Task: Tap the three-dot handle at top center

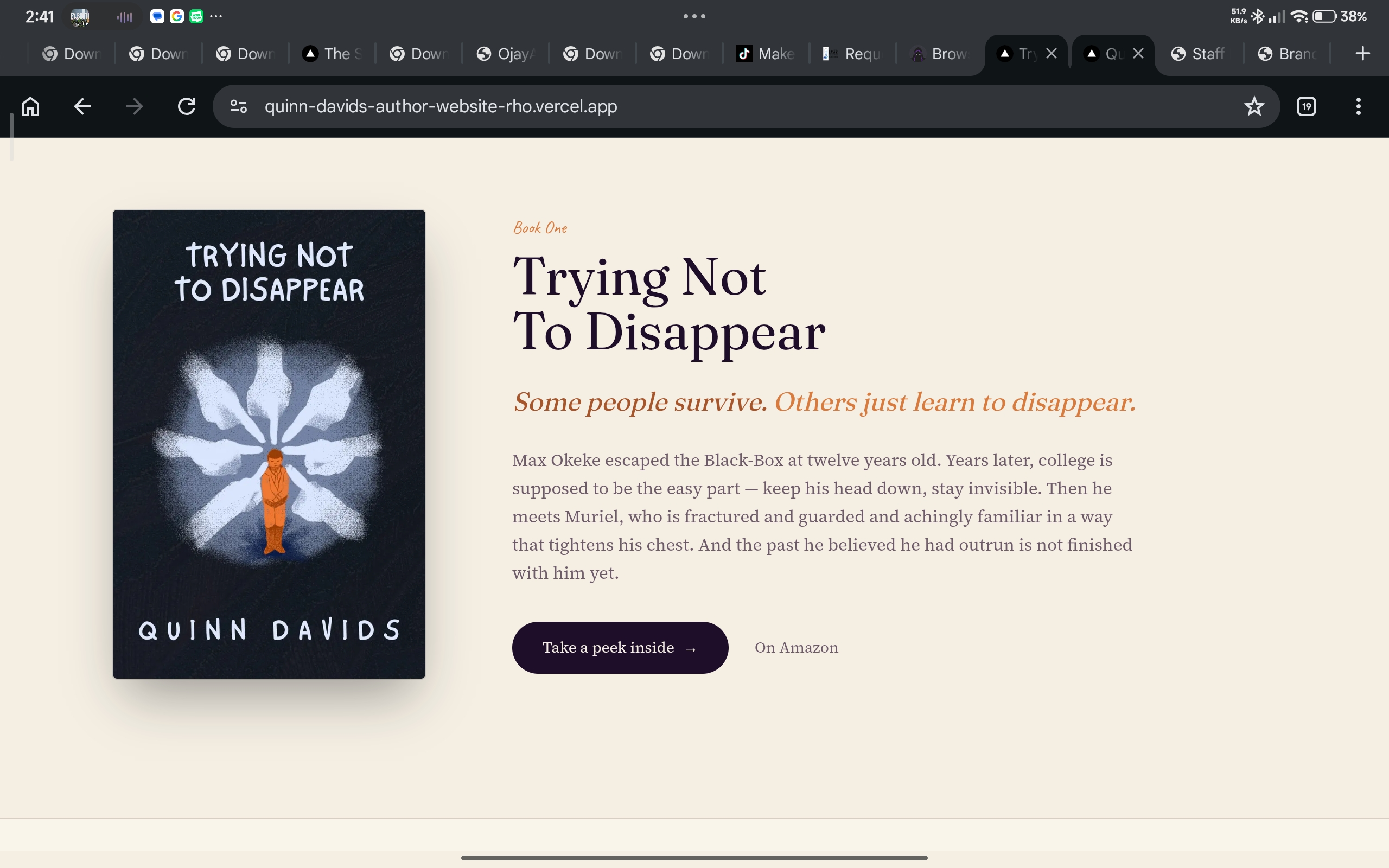Action: click(694, 16)
